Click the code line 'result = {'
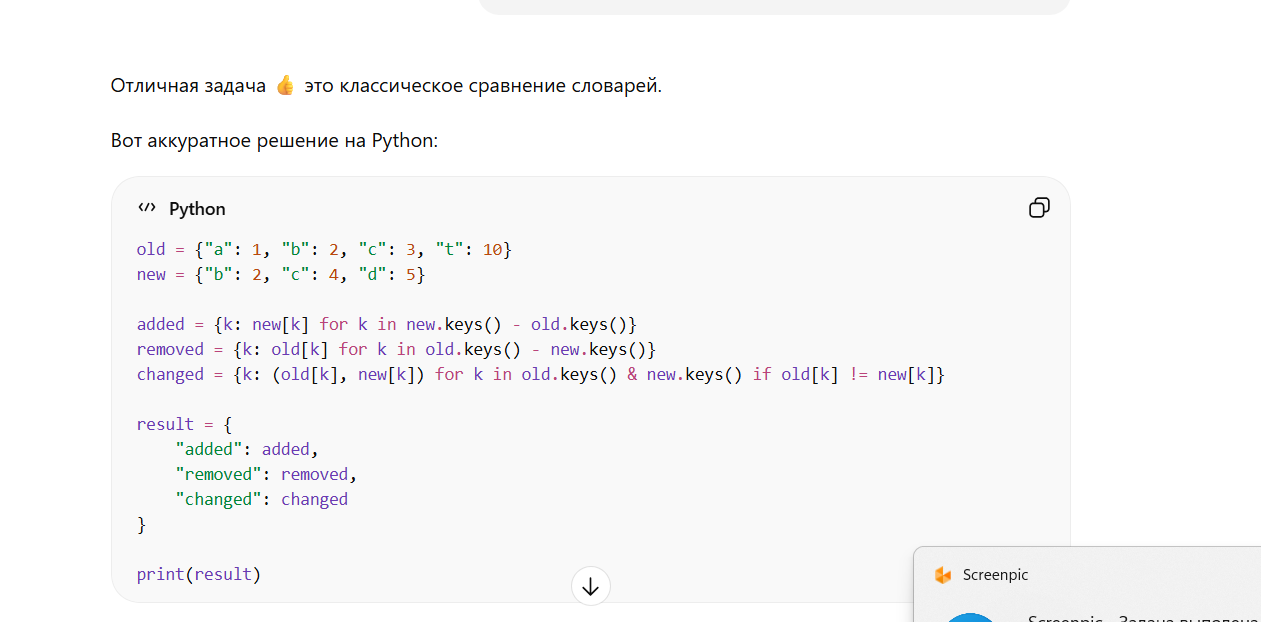Screen dimensions: 1261x622 [x=184, y=424]
